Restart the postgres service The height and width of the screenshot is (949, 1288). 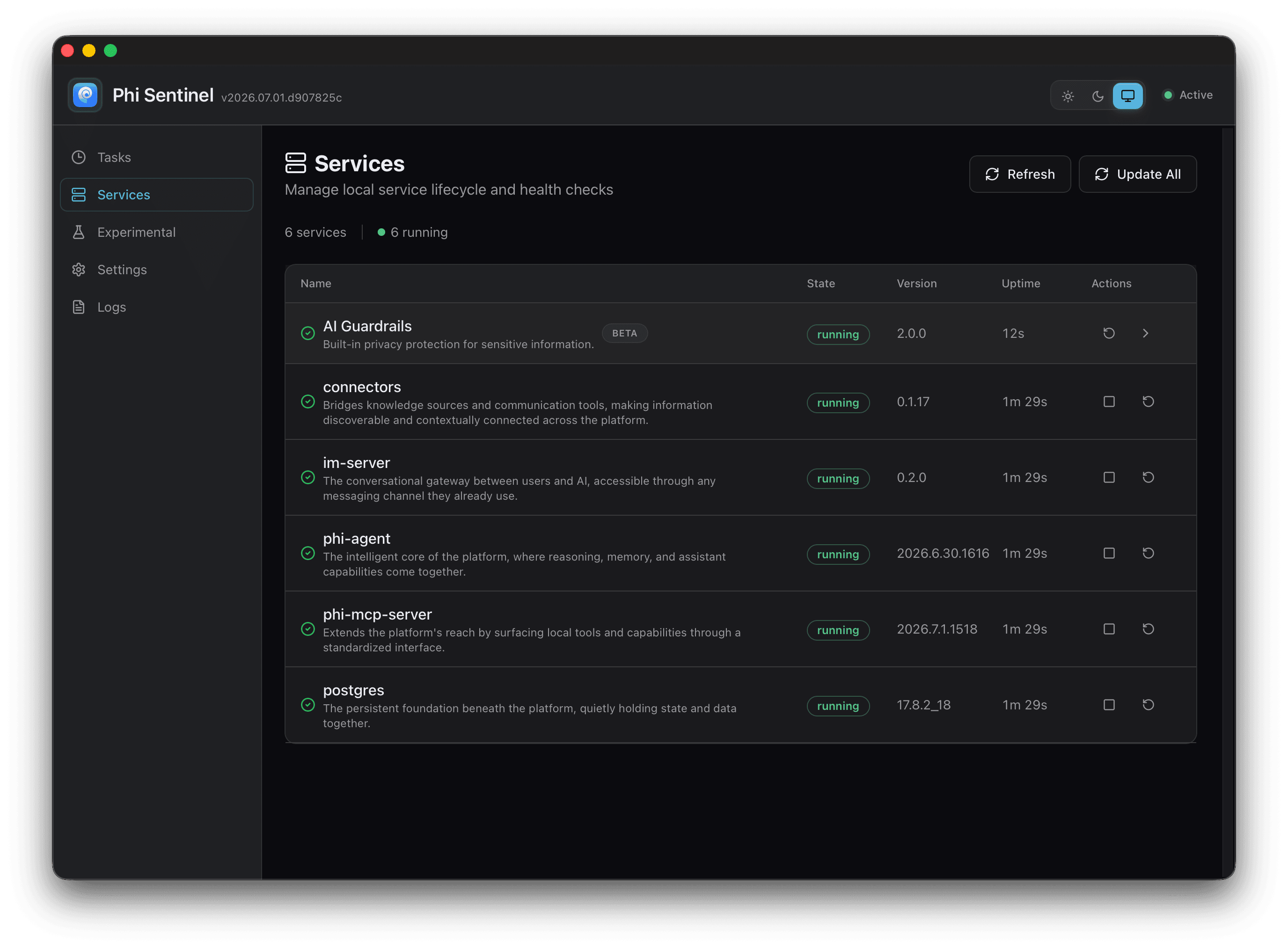[1148, 705]
